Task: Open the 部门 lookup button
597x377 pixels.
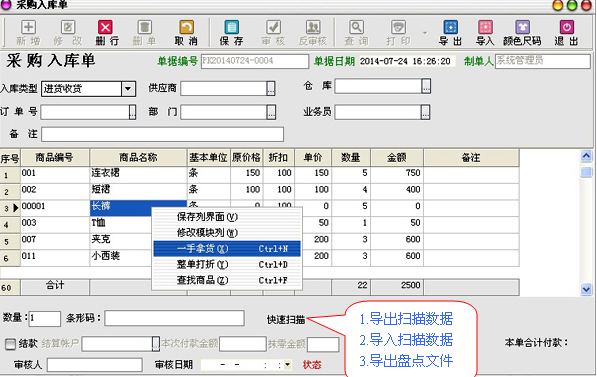Action: click(x=271, y=112)
